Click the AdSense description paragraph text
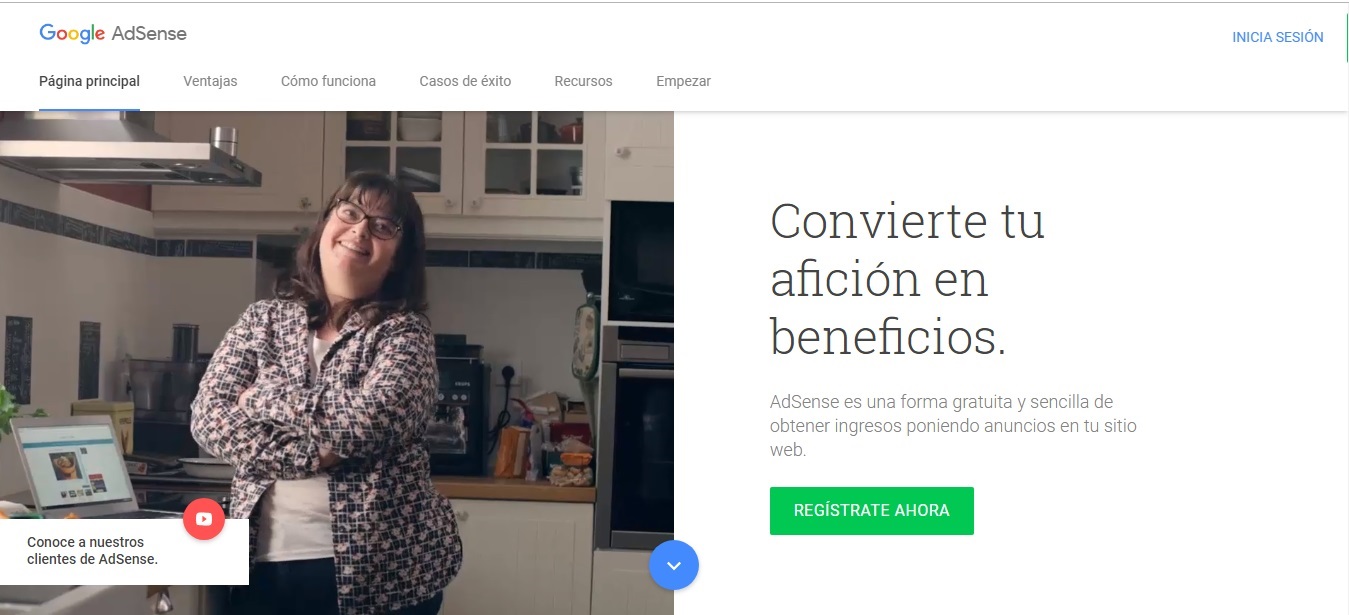The image size is (1349, 615). click(x=953, y=426)
